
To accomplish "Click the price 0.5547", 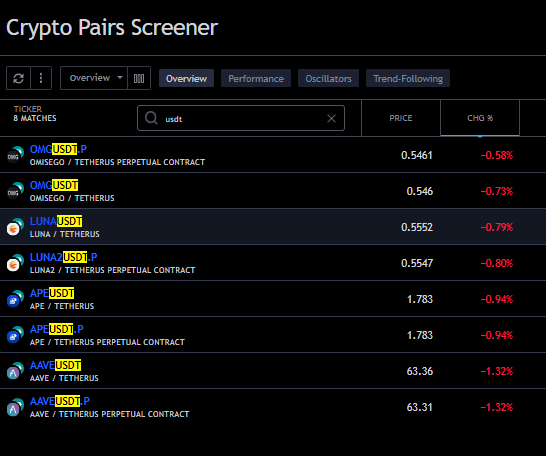I will (x=417, y=263).
